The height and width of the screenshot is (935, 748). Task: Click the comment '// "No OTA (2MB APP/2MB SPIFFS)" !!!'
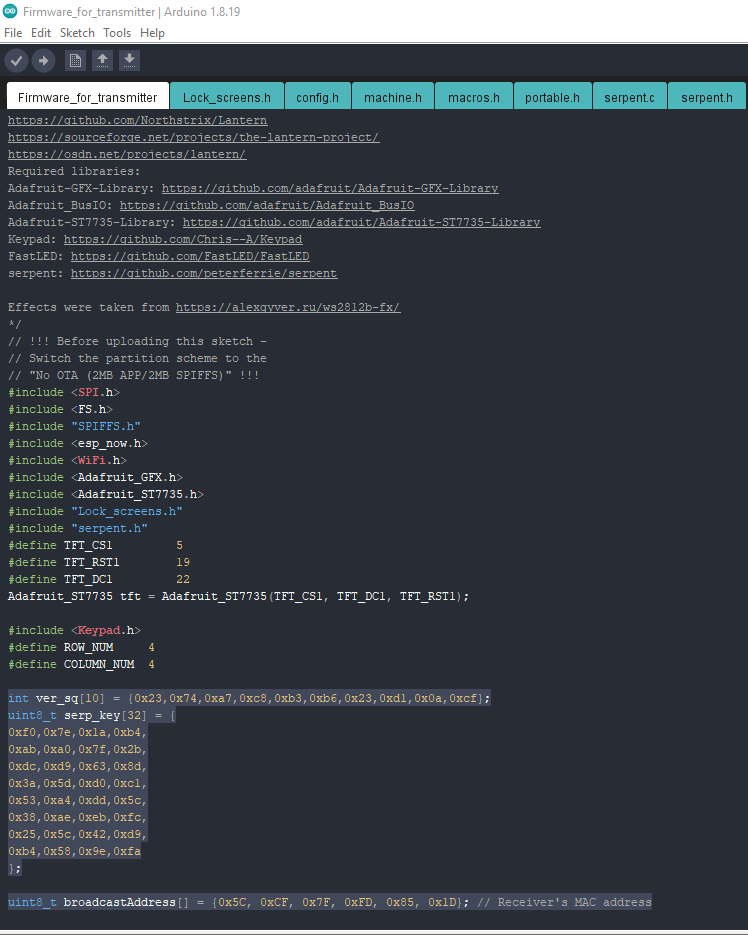pyautogui.click(x=134, y=375)
